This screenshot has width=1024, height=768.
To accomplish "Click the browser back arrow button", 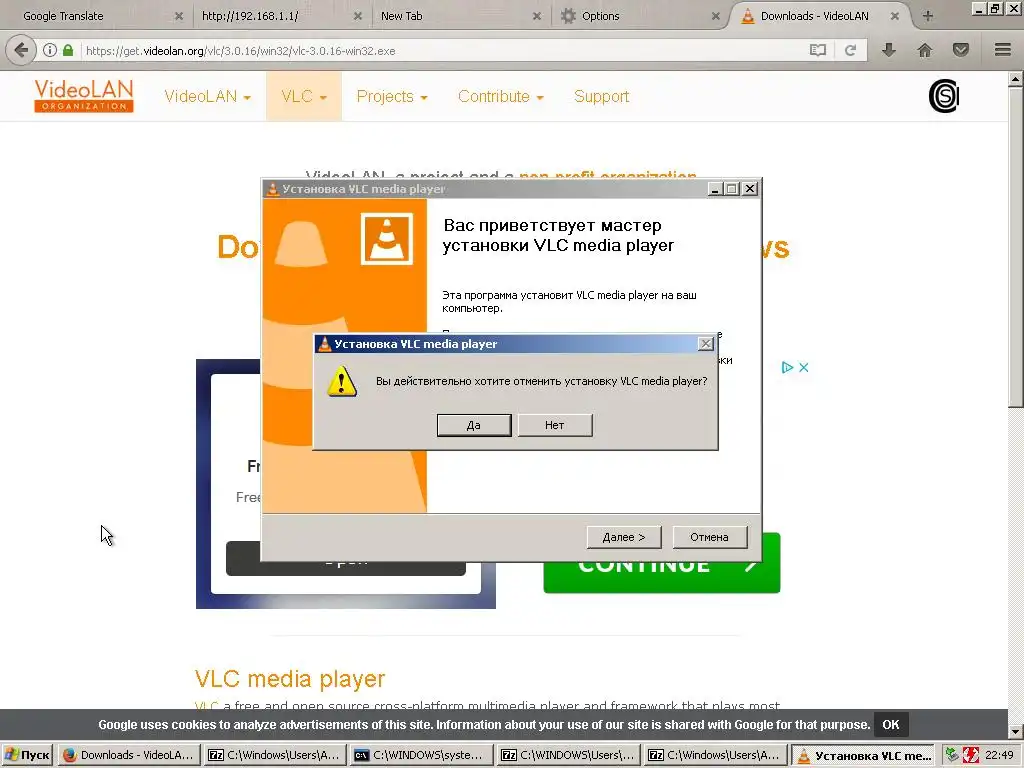I will tap(22, 50).
